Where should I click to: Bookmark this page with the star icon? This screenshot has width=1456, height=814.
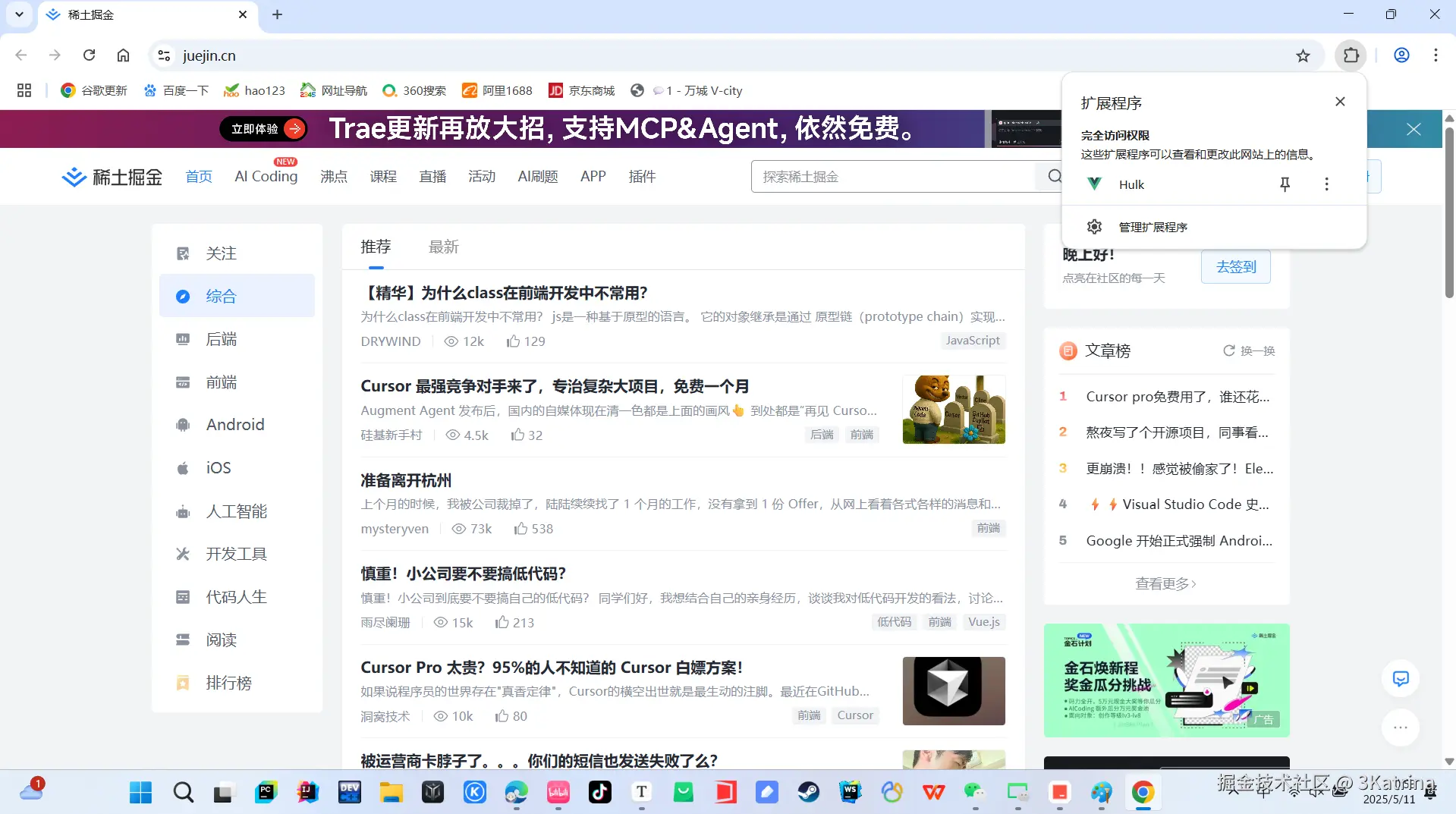pyautogui.click(x=1303, y=55)
